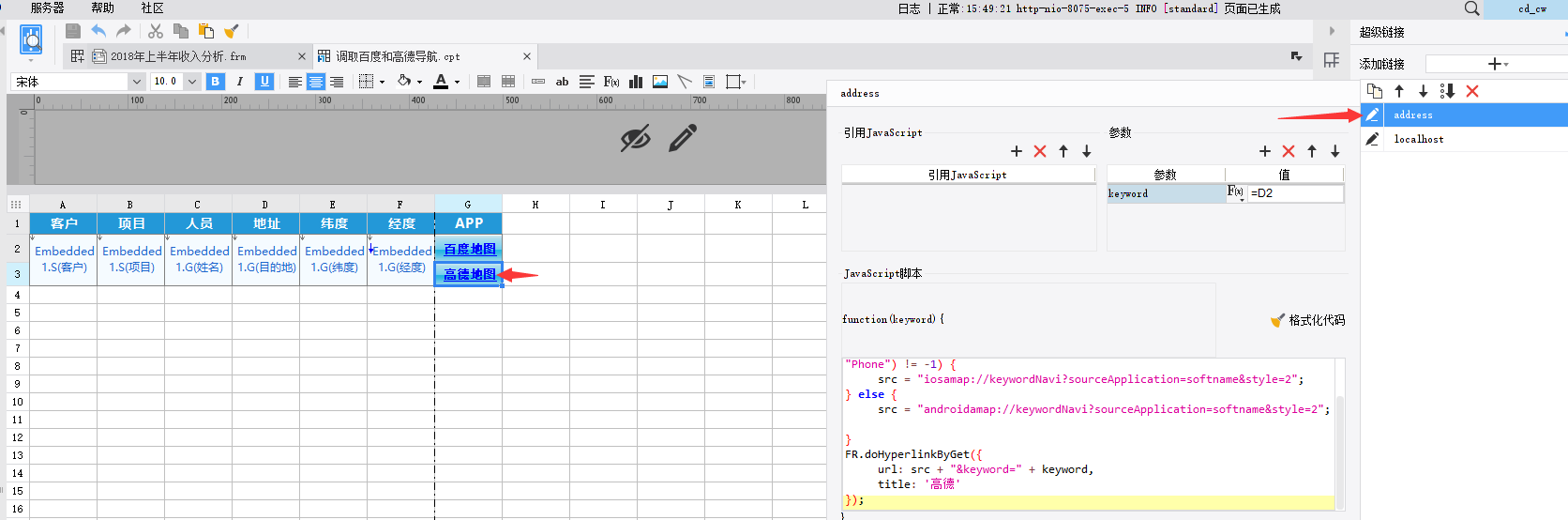Insert formula with F(x) toolbar icon
Image resolution: width=1568 pixels, height=520 pixels.
(611, 82)
